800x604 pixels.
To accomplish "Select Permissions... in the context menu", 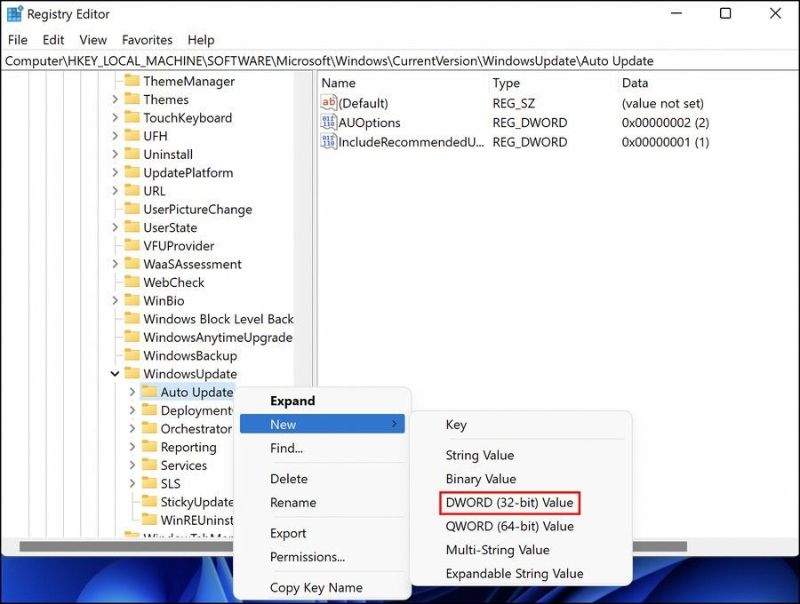I will 307,557.
